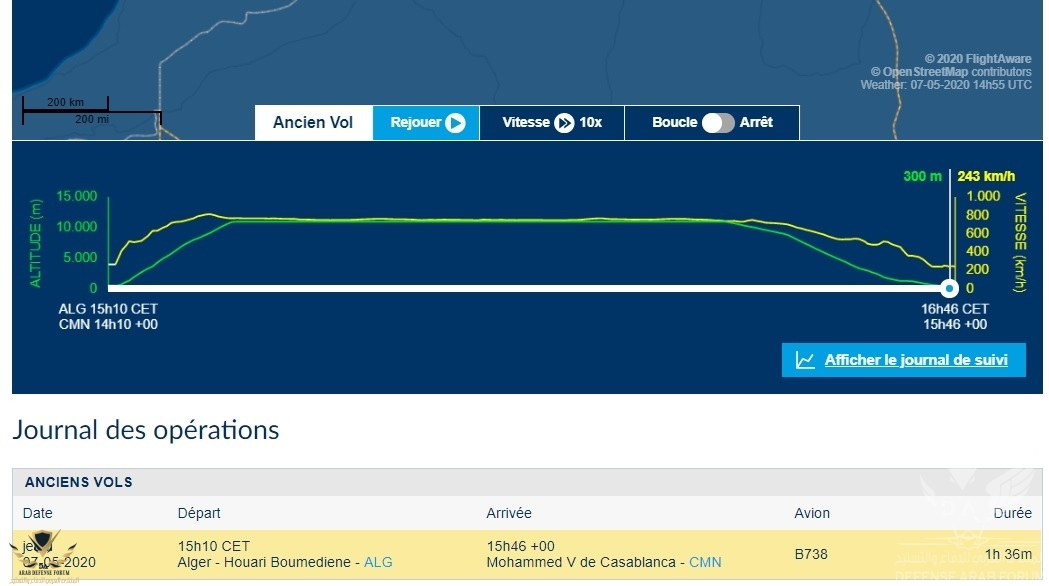Click the Rejouer play icon
This screenshot has width=1049, height=586.
455,122
